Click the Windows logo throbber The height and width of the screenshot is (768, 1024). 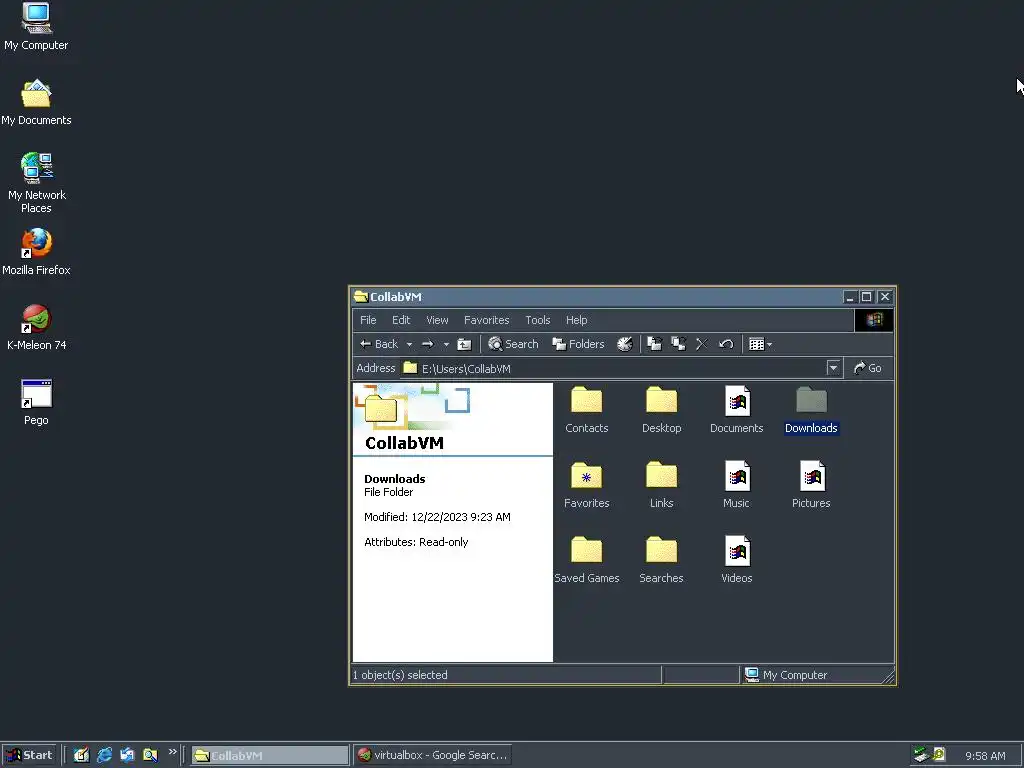874,320
